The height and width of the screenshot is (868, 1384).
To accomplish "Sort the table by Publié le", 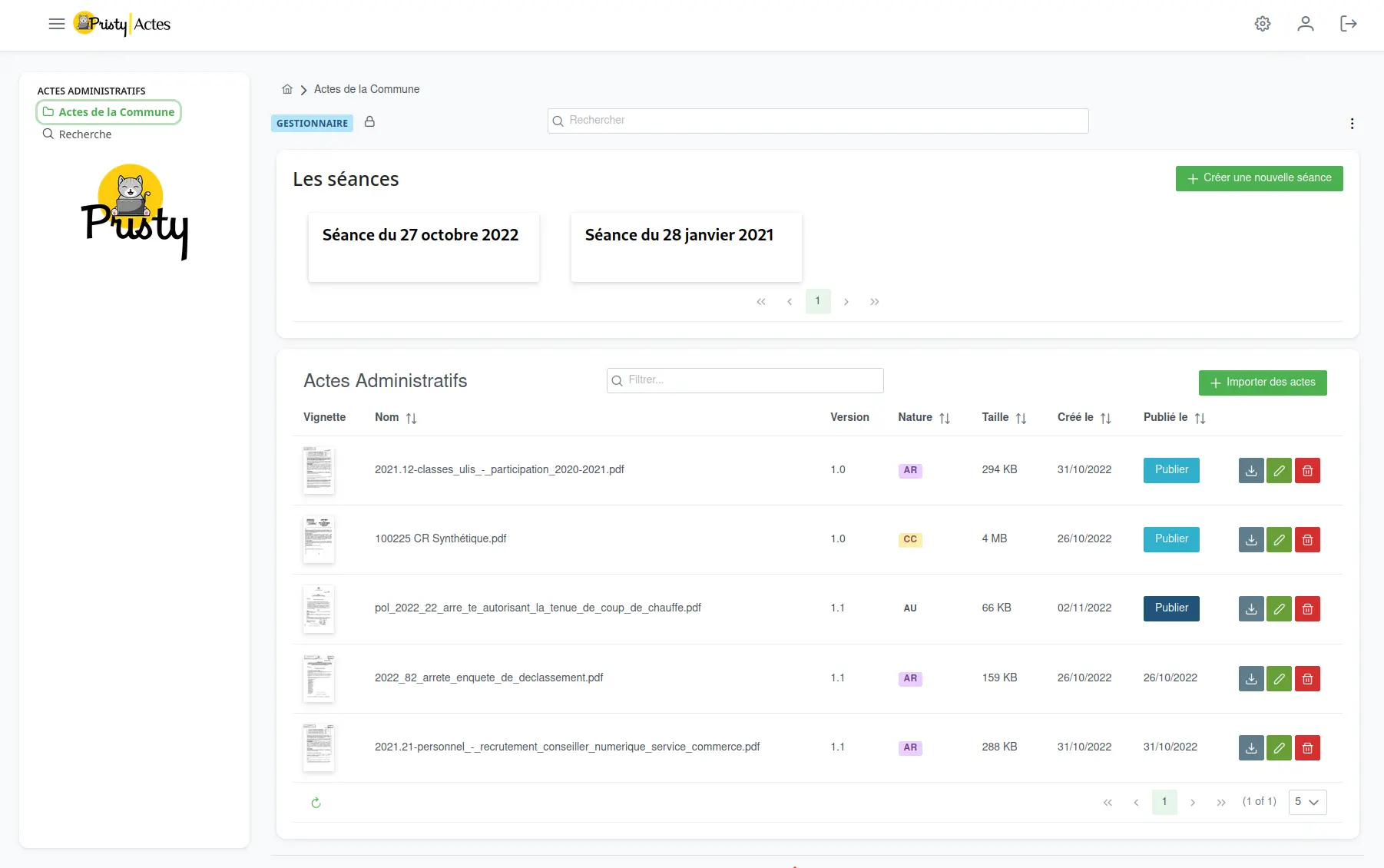I will (1200, 418).
